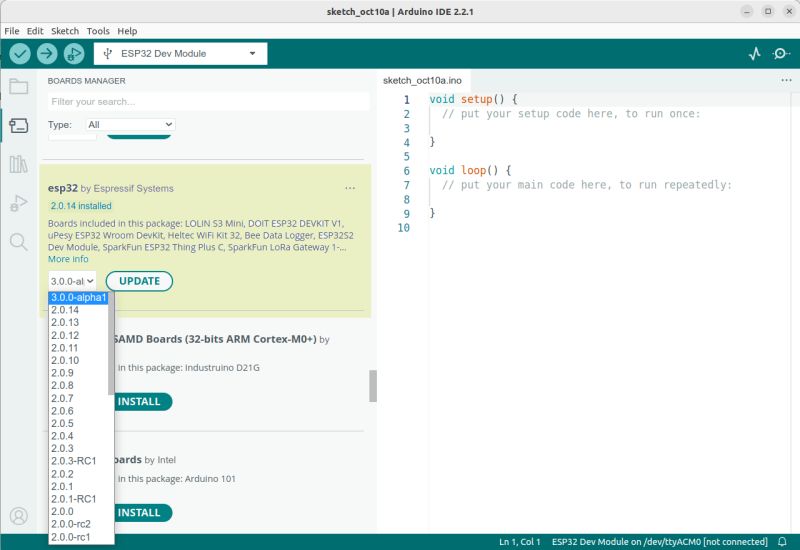Choose version 2.0.1 from list
800x550 pixels.
[78, 486]
